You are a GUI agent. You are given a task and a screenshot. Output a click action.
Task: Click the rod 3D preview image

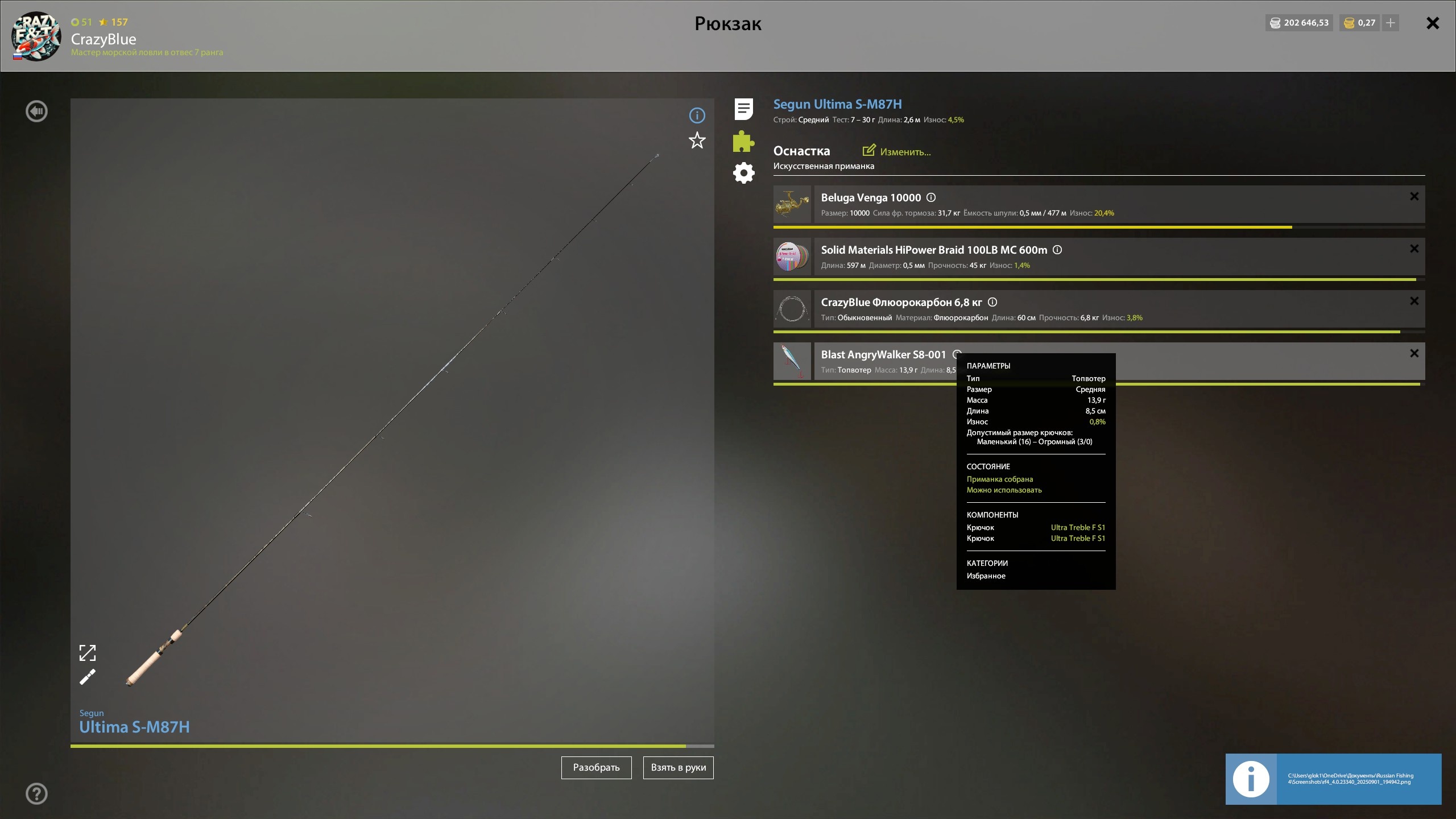pos(392,420)
